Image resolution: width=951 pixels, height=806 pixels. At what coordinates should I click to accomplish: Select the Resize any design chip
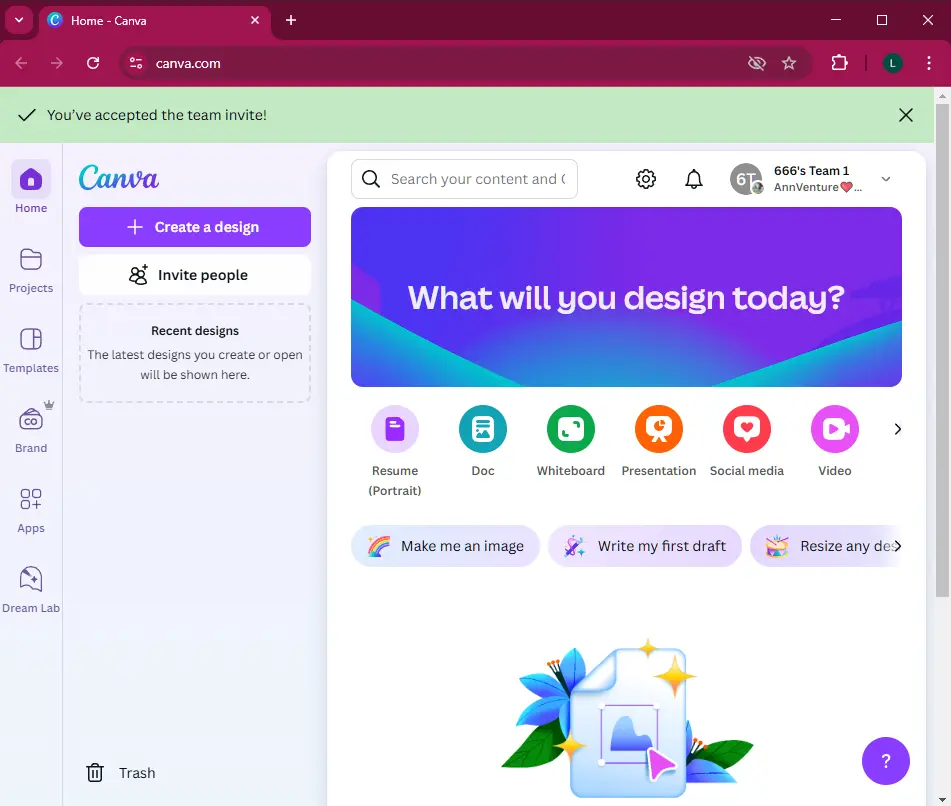coord(826,546)
